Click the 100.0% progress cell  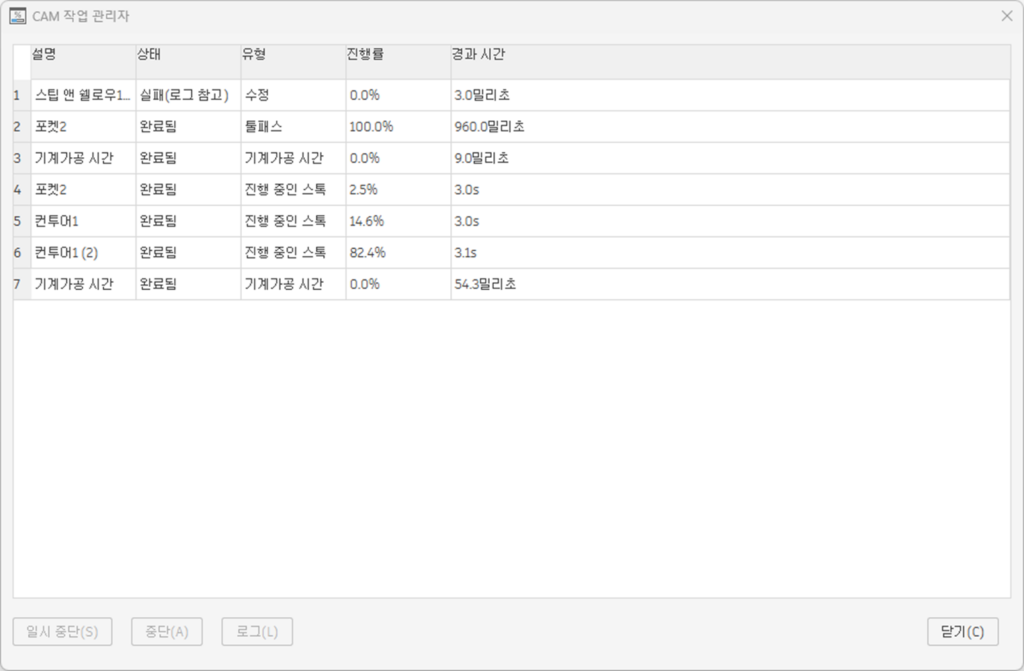click(398, 127)
